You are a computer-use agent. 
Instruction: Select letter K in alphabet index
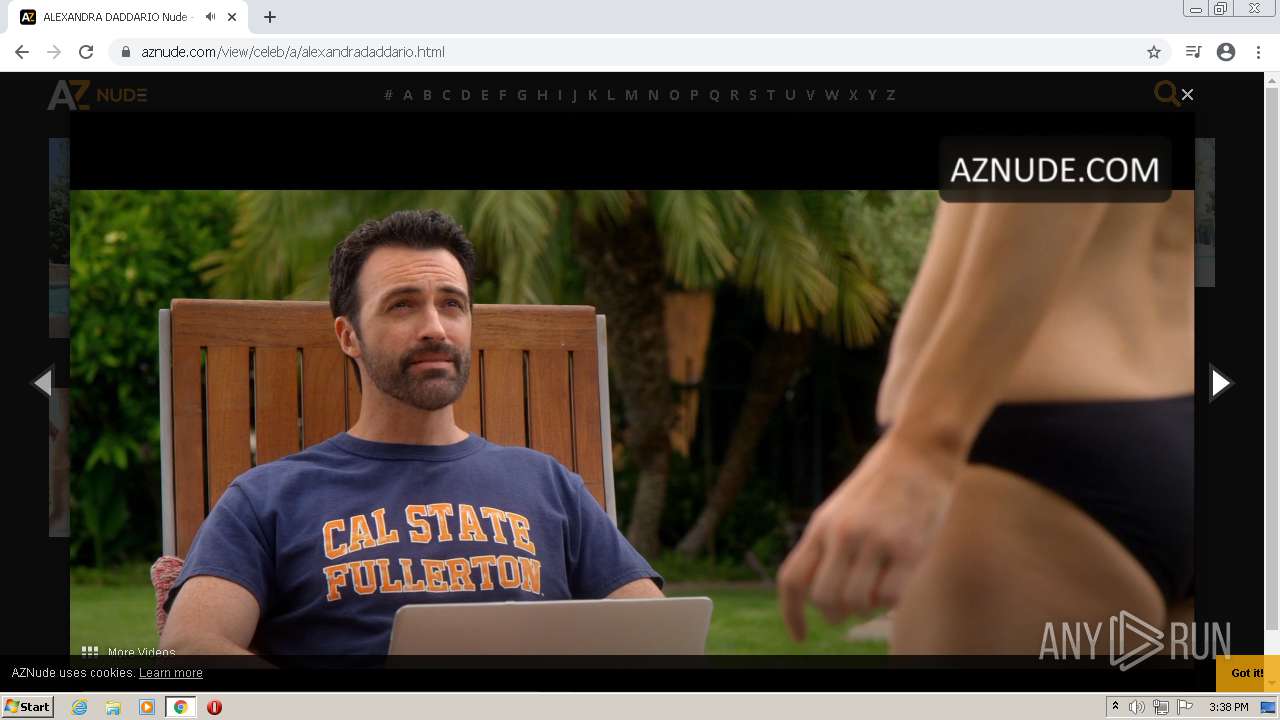(592, 95)
